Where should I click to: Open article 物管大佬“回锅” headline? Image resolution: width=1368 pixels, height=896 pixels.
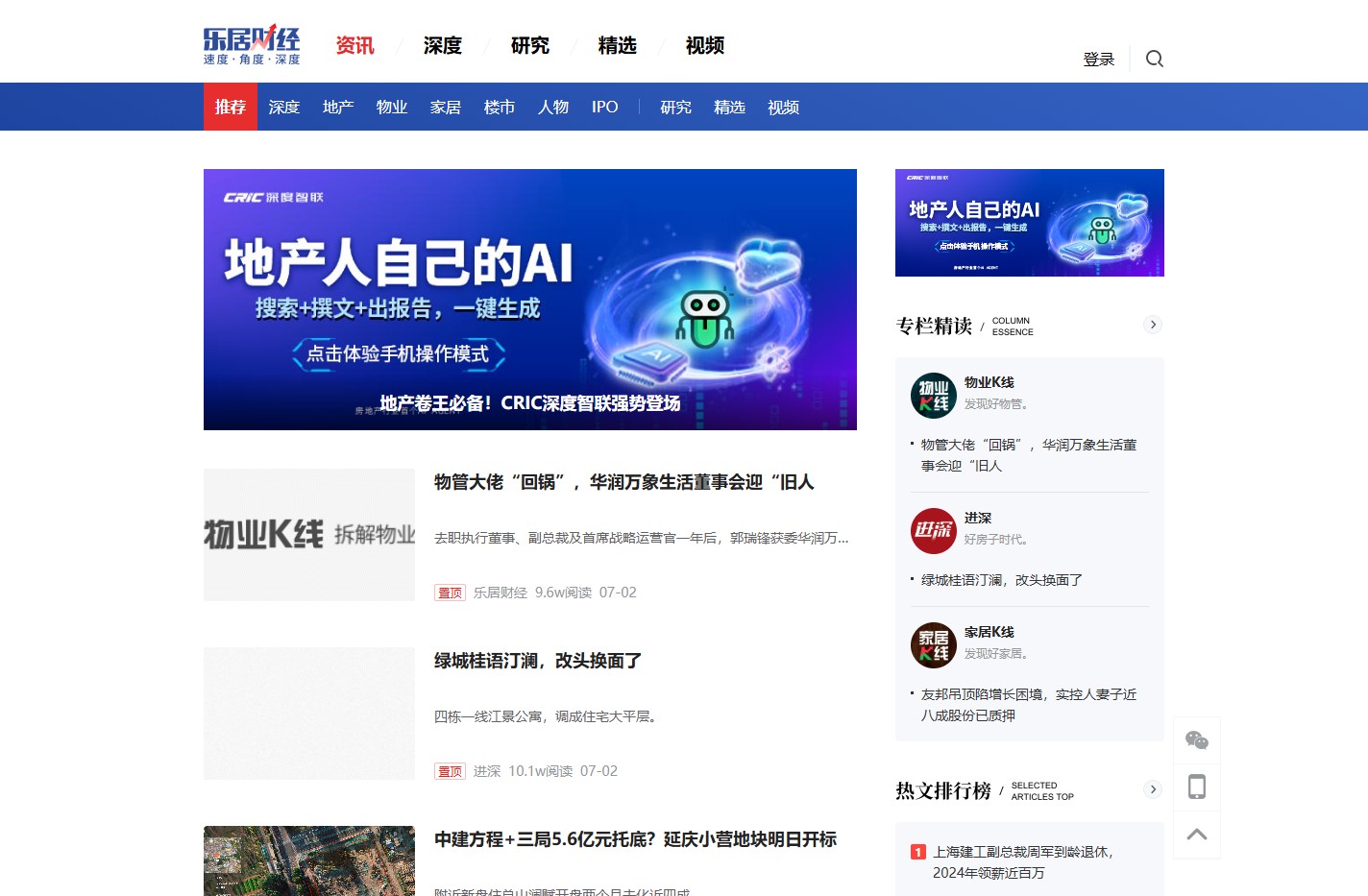(624, 482)
